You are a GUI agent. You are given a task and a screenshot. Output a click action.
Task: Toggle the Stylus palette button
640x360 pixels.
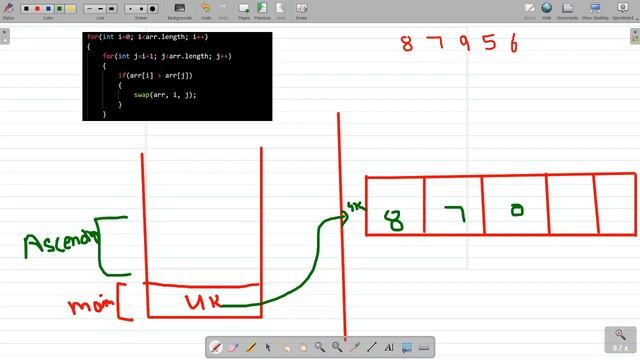[x=8, y=10]
